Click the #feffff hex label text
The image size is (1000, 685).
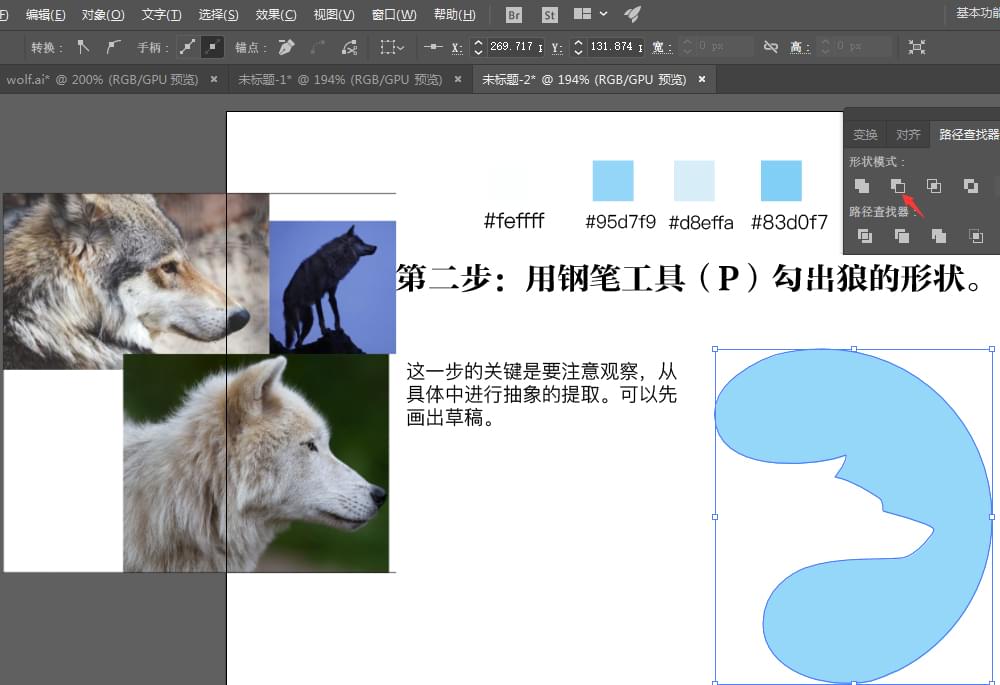tap(513, 221)
